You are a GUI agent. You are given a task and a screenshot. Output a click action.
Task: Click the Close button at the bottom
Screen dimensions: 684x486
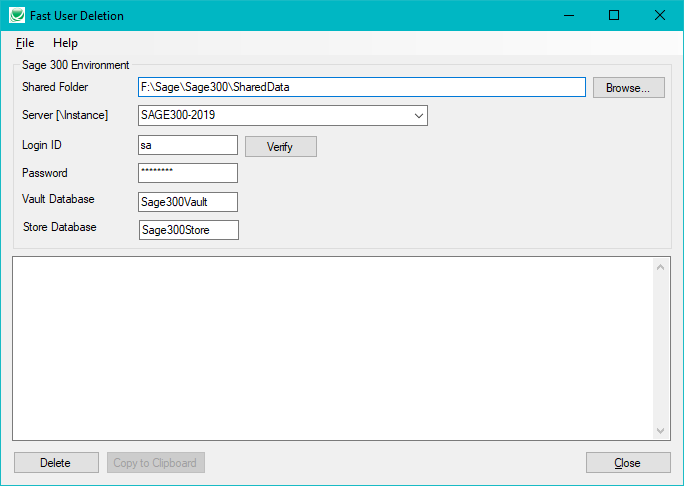[628, 462]
